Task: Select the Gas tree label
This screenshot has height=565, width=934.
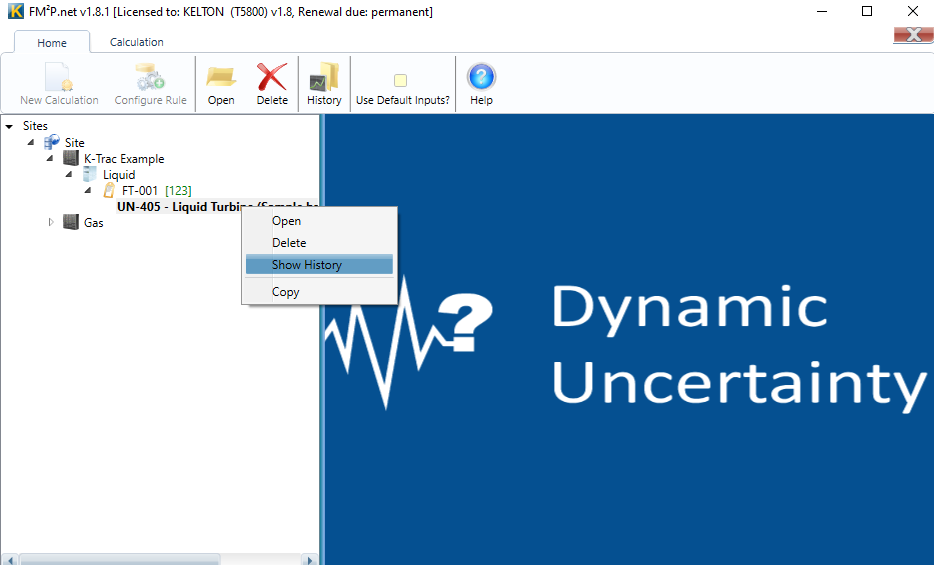Action: tap(94, 223)
